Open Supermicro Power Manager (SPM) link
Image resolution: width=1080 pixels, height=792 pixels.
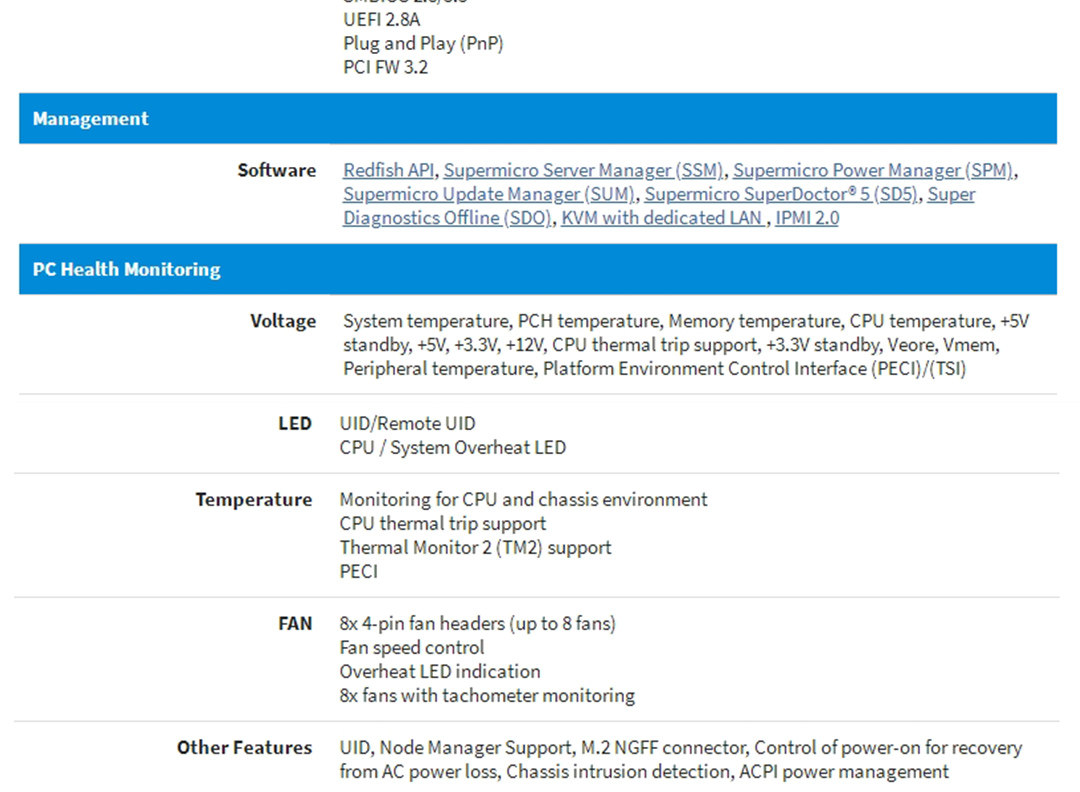[873, 170]
